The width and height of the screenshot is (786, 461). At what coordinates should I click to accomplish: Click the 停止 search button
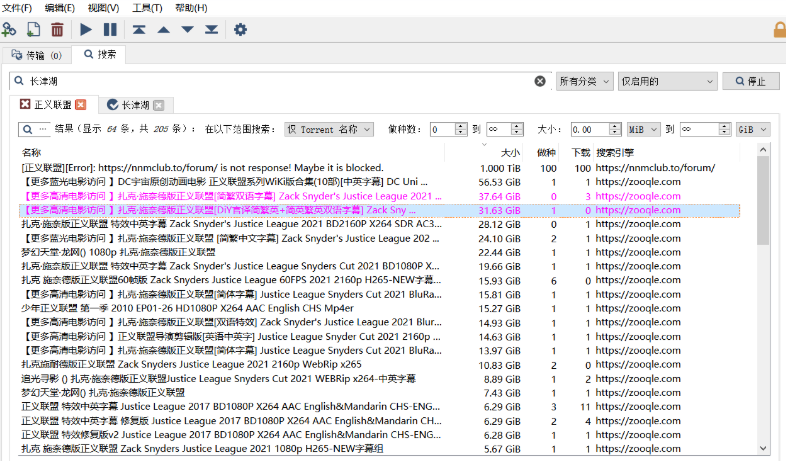point(750,81)
